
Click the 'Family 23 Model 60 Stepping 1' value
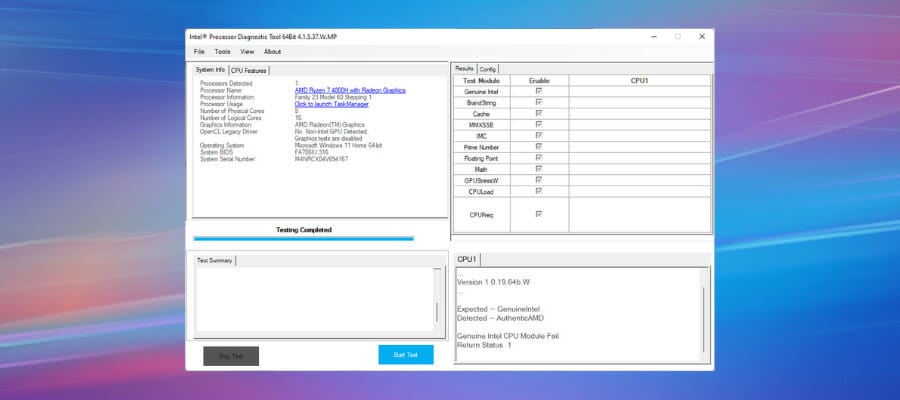tap(333, 98)
